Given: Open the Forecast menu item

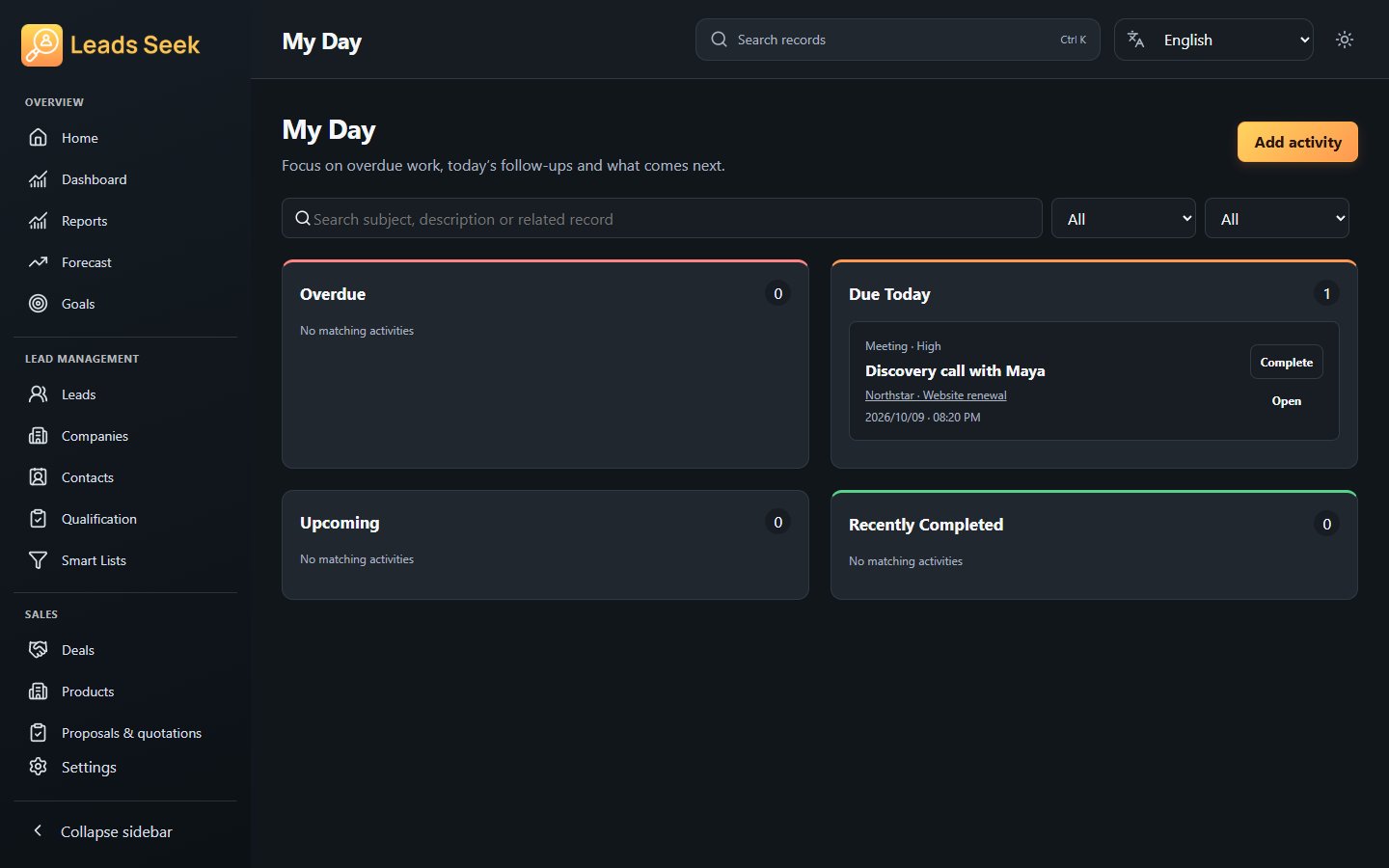Looking at the screenshot, I should [x=125, y=262].
